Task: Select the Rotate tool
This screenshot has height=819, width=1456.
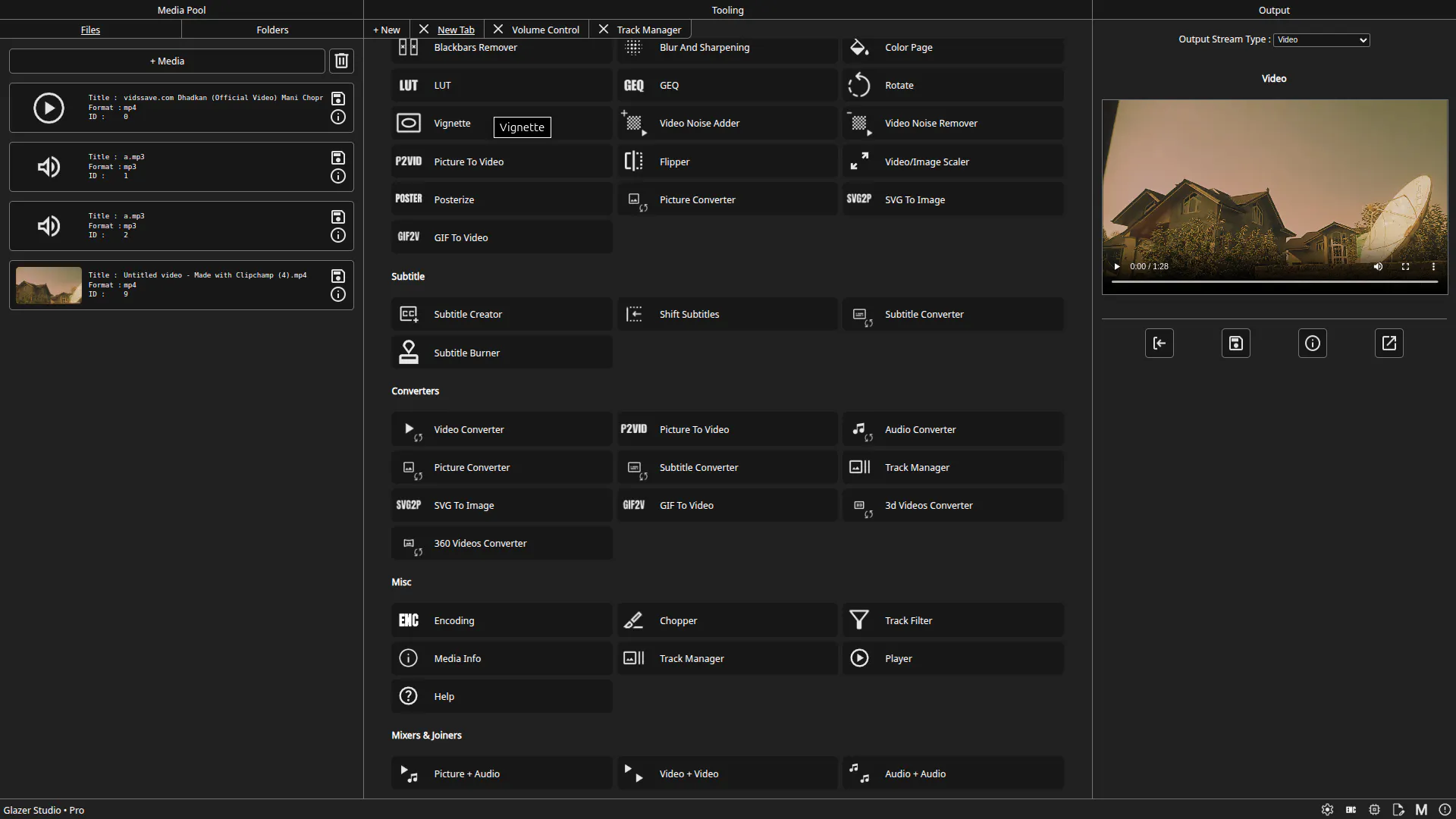Action: point(952,86)
